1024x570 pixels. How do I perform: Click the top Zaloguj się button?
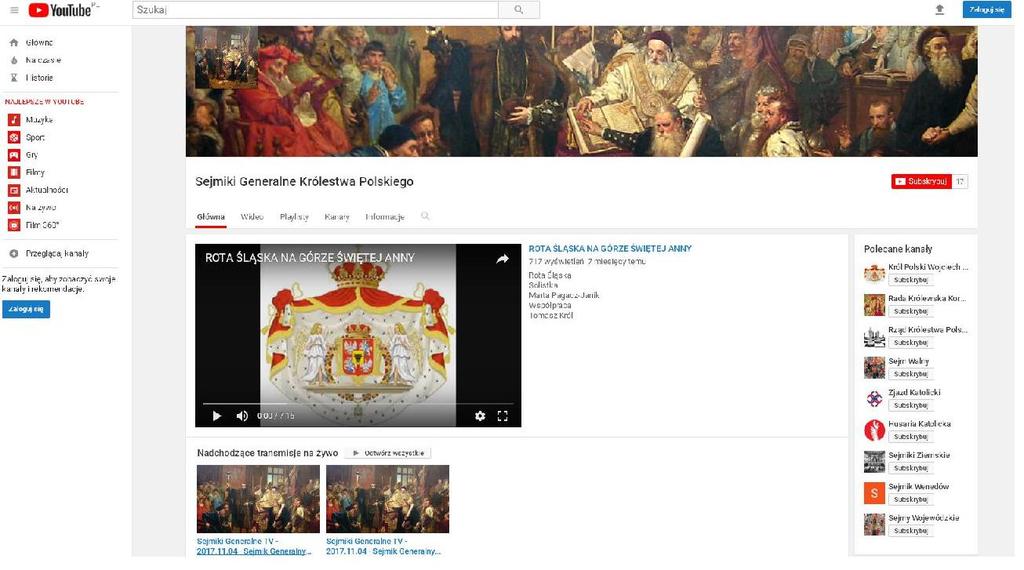(986, 10)
